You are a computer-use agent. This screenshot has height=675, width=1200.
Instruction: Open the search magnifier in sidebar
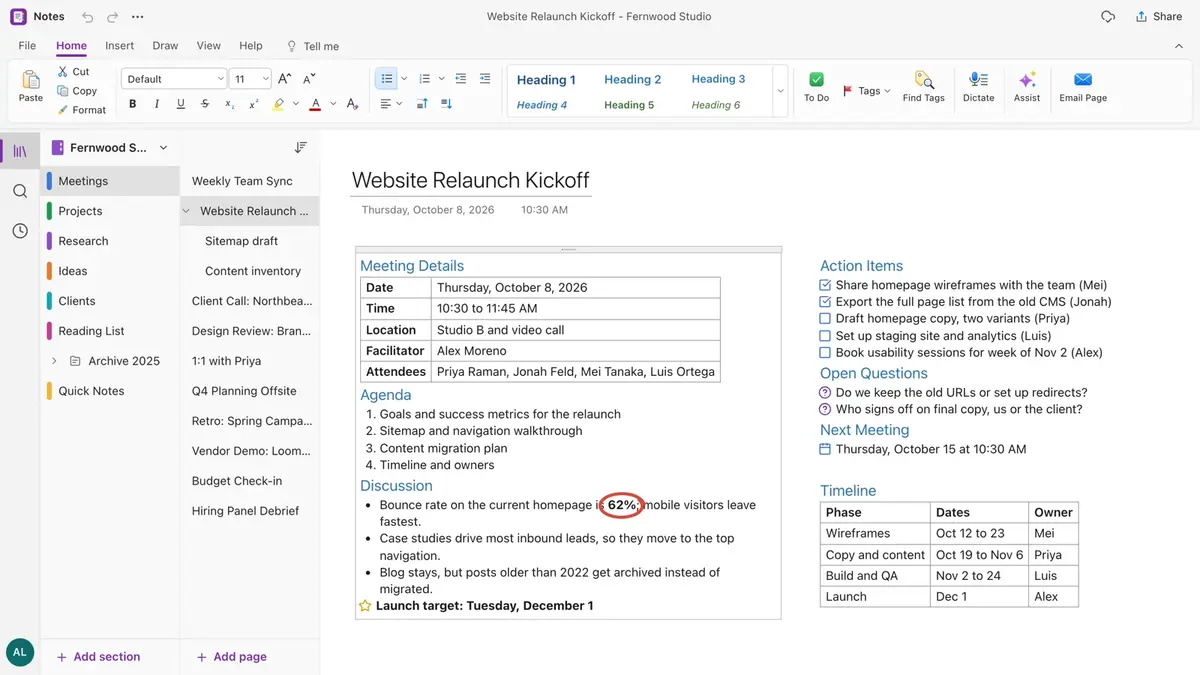pyautogui.click(x=20, y=191)
